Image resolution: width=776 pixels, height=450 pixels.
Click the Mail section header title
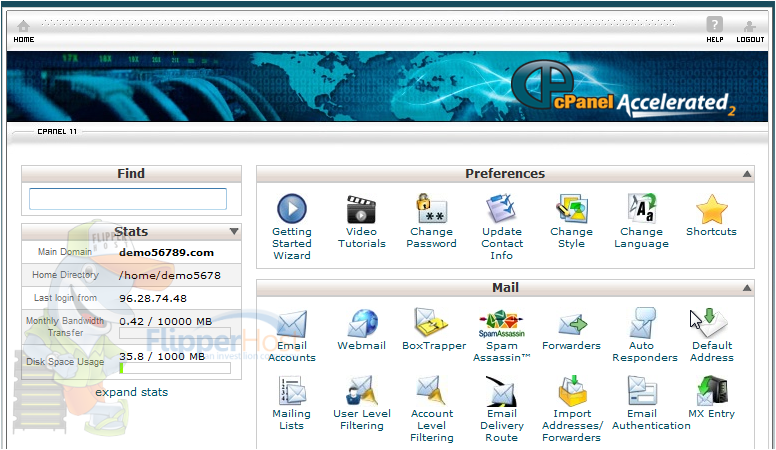tap(505, 288)
